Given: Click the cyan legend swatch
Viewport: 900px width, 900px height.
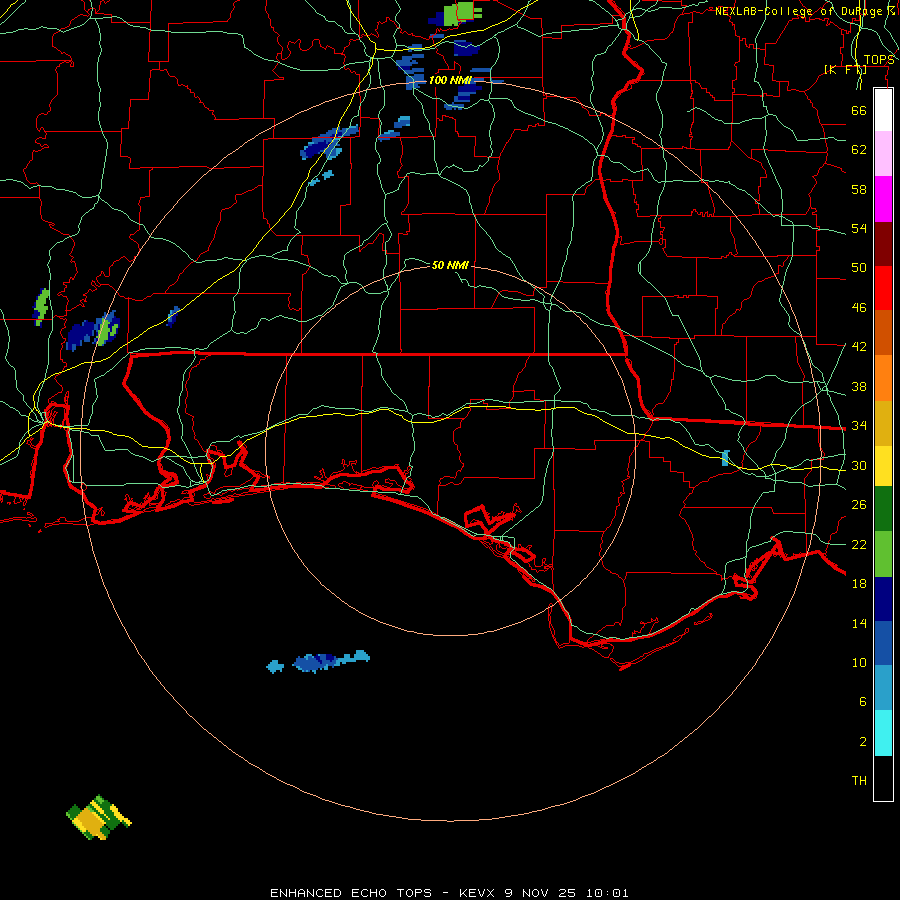Looking at the screenshot, I should point(883,733).
